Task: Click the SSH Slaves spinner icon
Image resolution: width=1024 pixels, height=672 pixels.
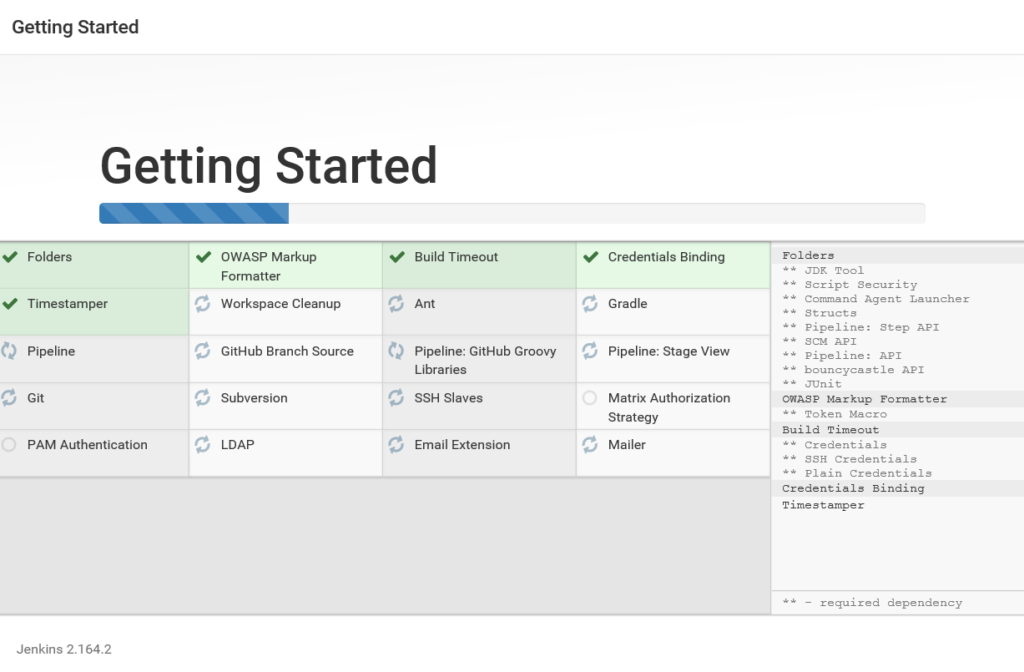Action: click(396, 398)
